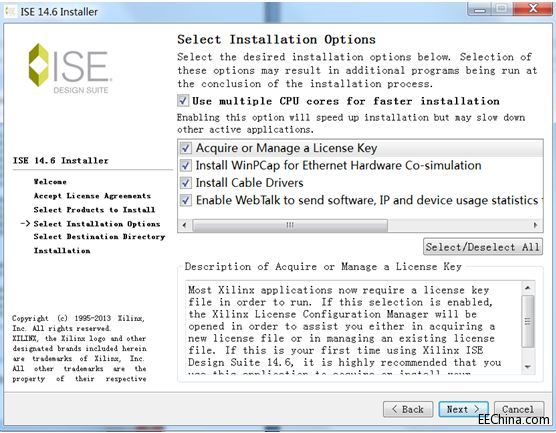Click the installer title bar icon
Viewport: 556px width, 433px height.
coord(11,11)
